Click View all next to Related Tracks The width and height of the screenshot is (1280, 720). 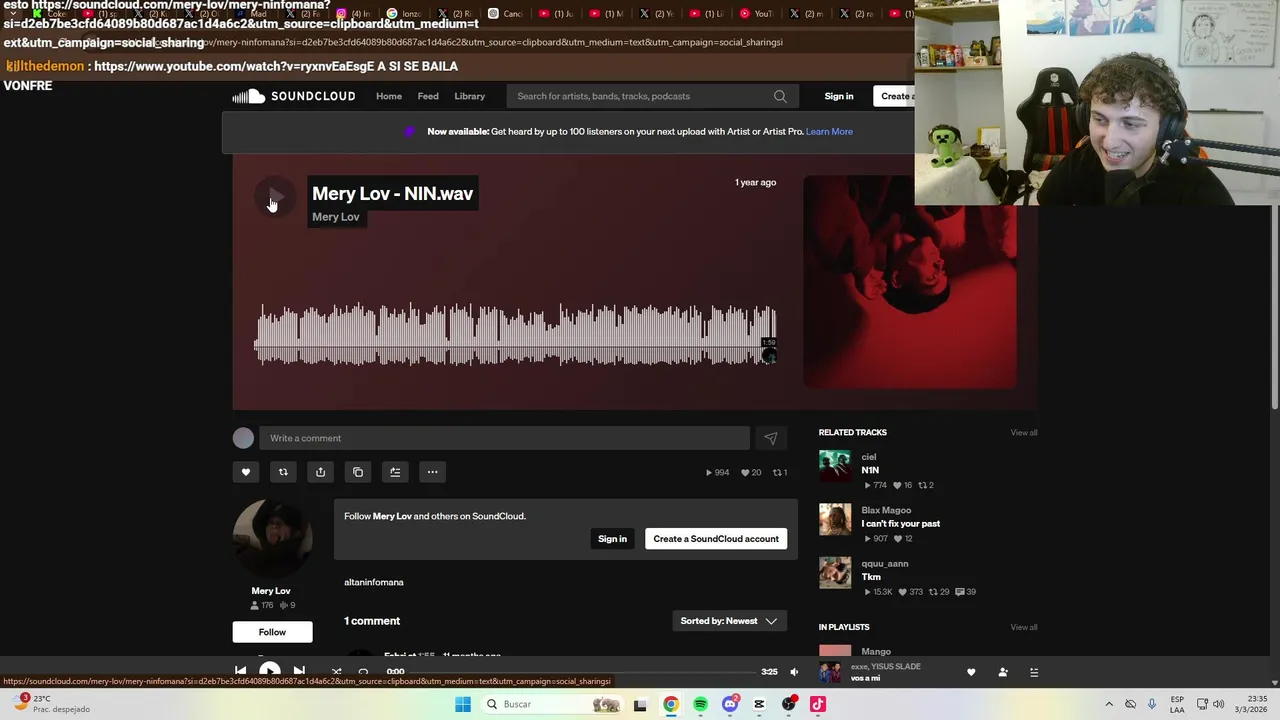pyautogui.click(x=1024, y=432)
